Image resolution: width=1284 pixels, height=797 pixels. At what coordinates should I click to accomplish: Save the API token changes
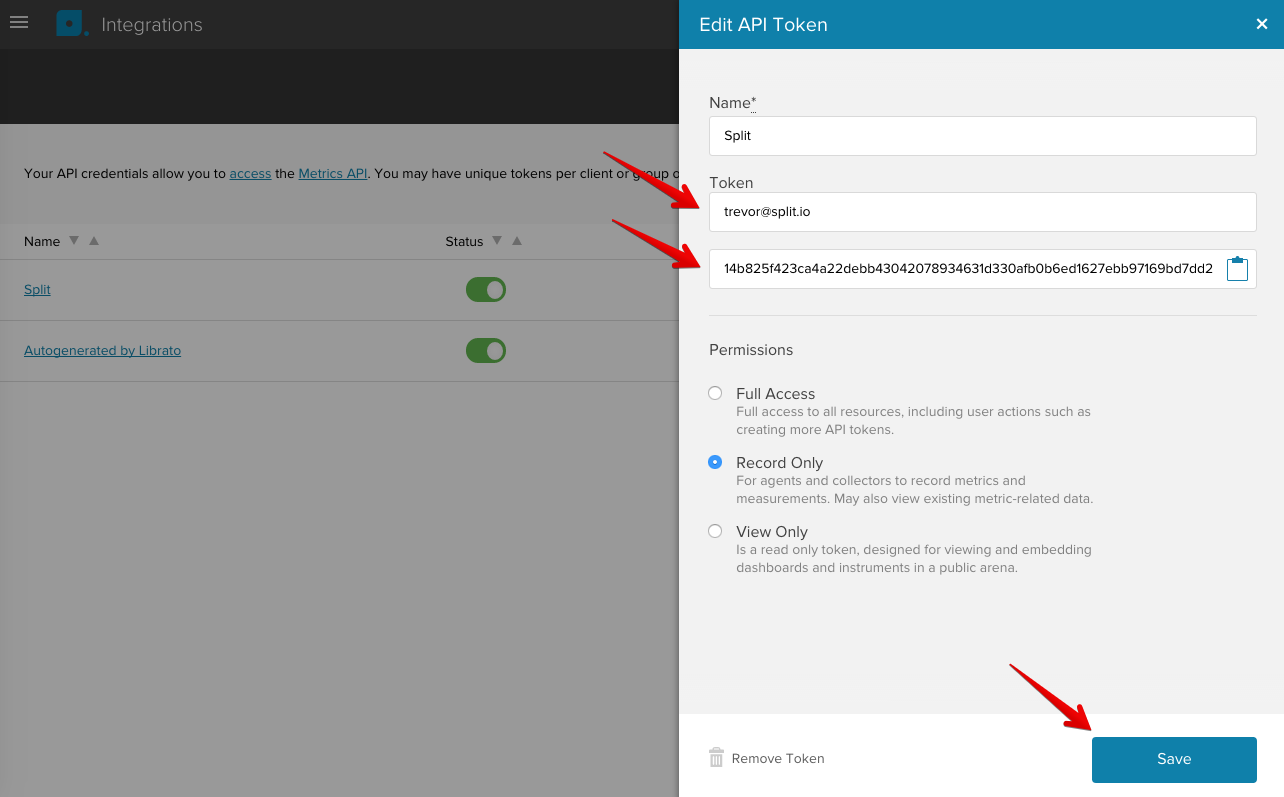(x=1174, y=759)
